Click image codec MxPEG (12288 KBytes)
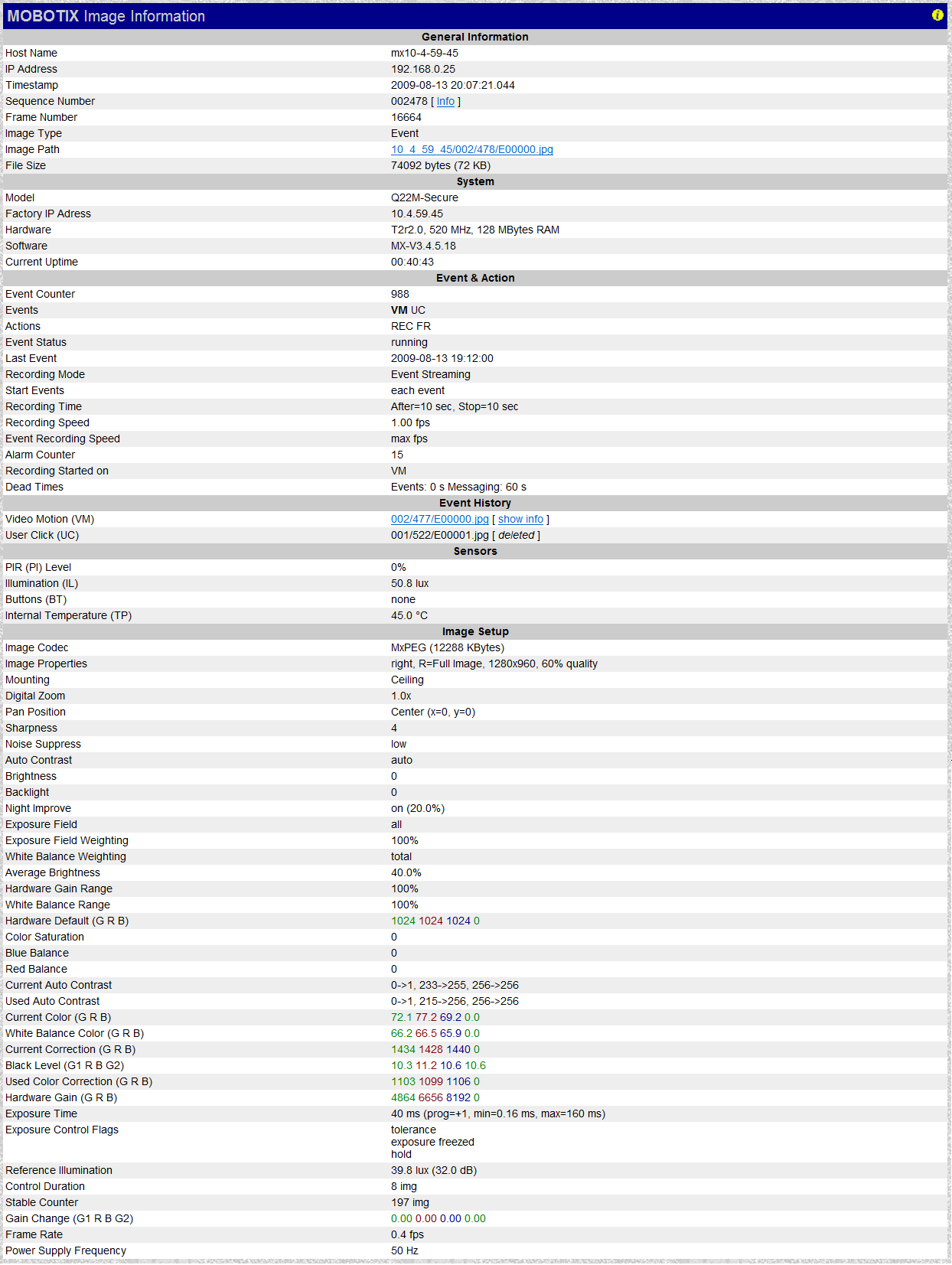952x1265 pixels. [x=448, y=647]
